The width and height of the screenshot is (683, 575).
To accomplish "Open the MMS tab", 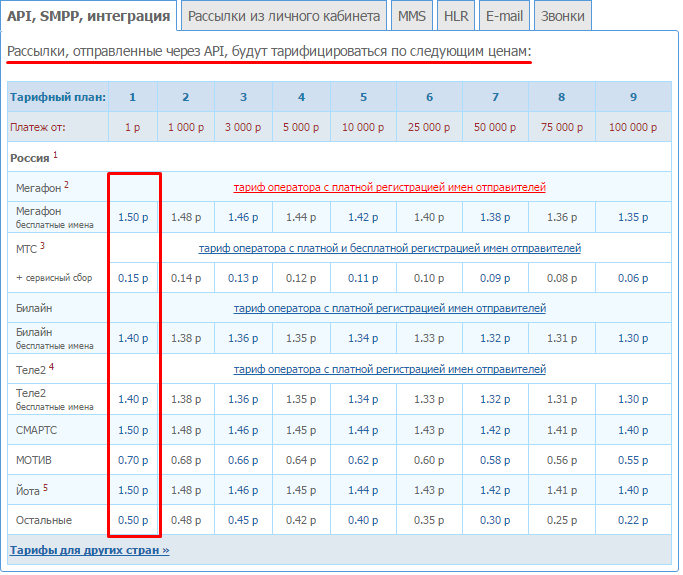I will pos(412,16).
